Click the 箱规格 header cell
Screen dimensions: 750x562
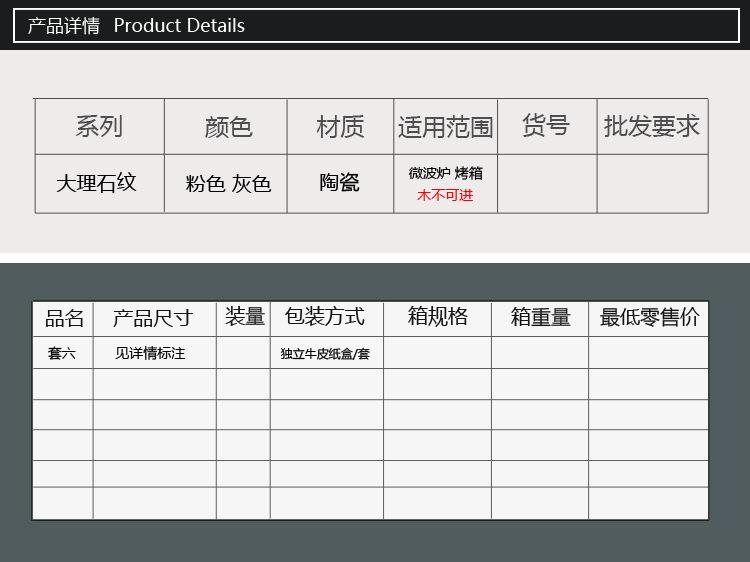(x=438, y=318)
